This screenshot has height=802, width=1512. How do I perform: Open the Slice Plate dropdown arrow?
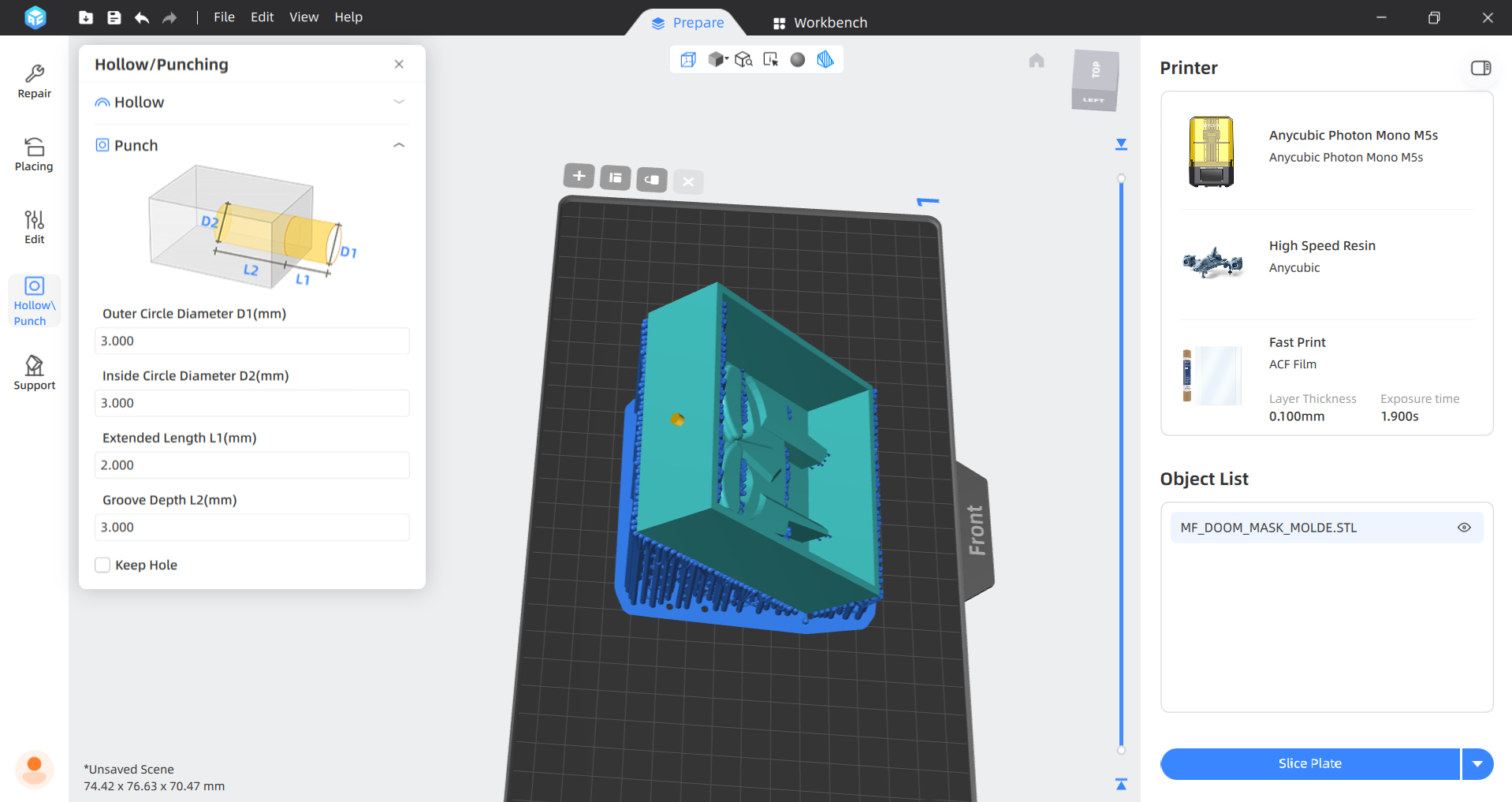1478,763
